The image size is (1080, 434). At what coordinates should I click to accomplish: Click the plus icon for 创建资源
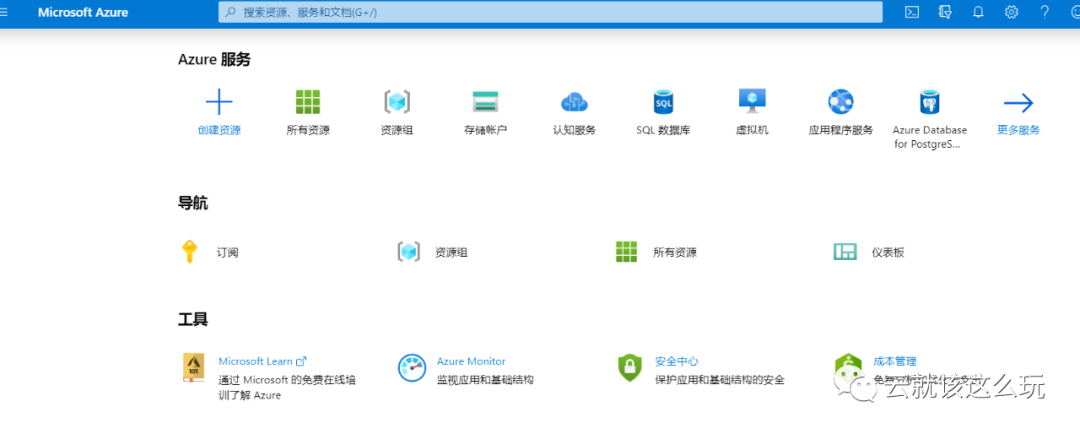pyautogui.click(x=219, y=102)
